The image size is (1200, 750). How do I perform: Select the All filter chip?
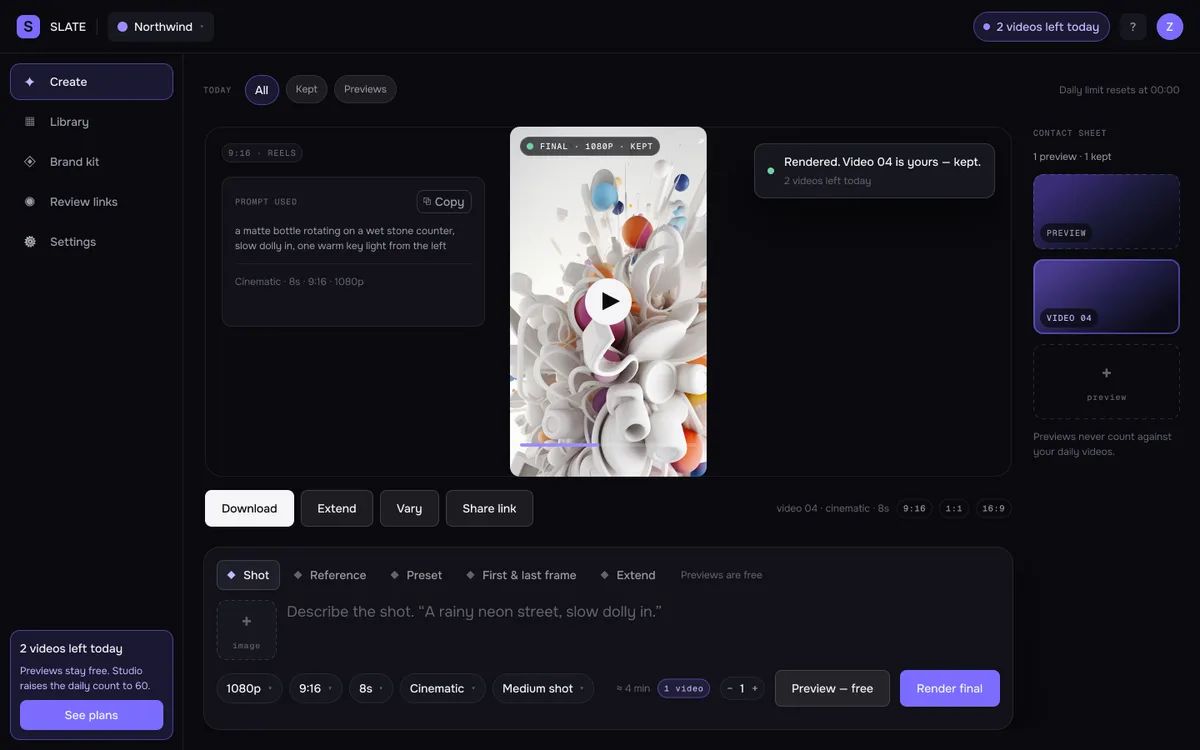pyautogui.click(x=262, y=90)
